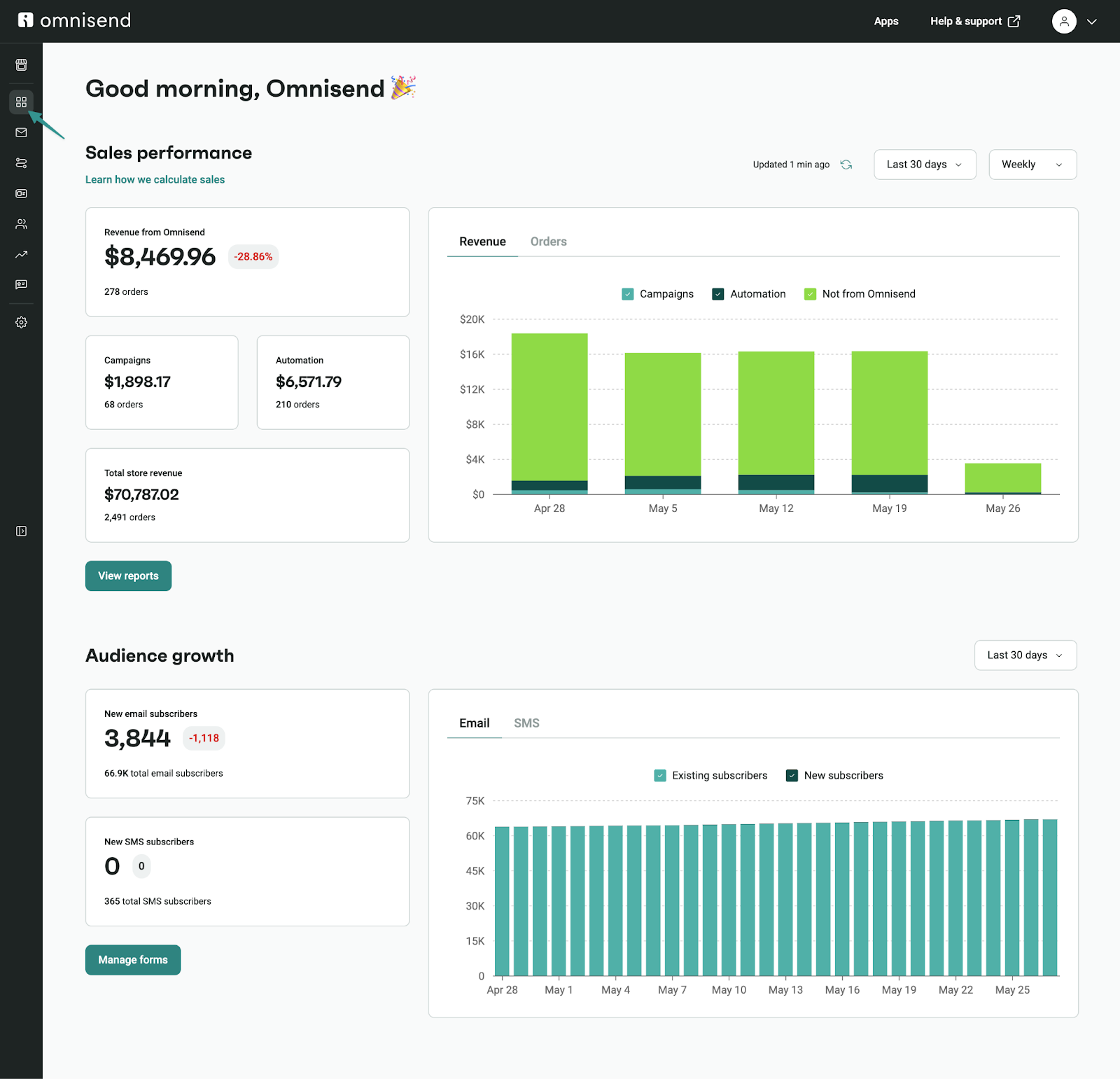Open Learn how we calculate sales link

click(x=155, y=179)
